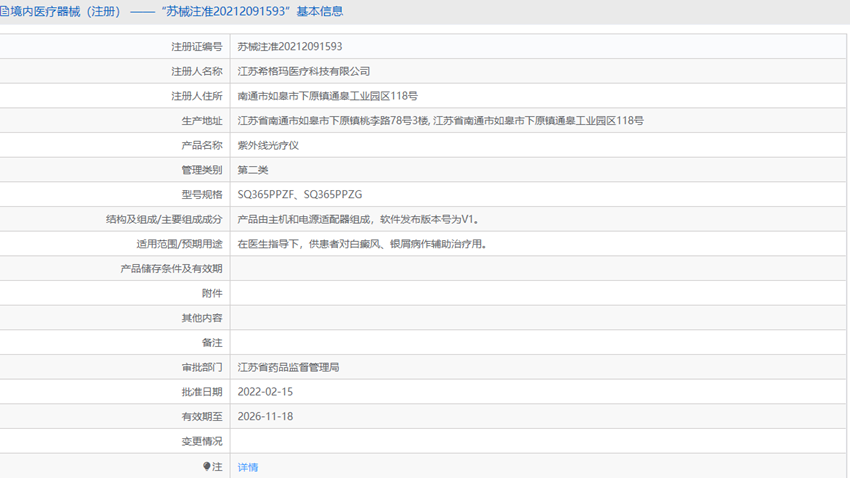Click the 有效期至 row label
Viewport: 850px width, 478px height.
click(x=202, y=416)
